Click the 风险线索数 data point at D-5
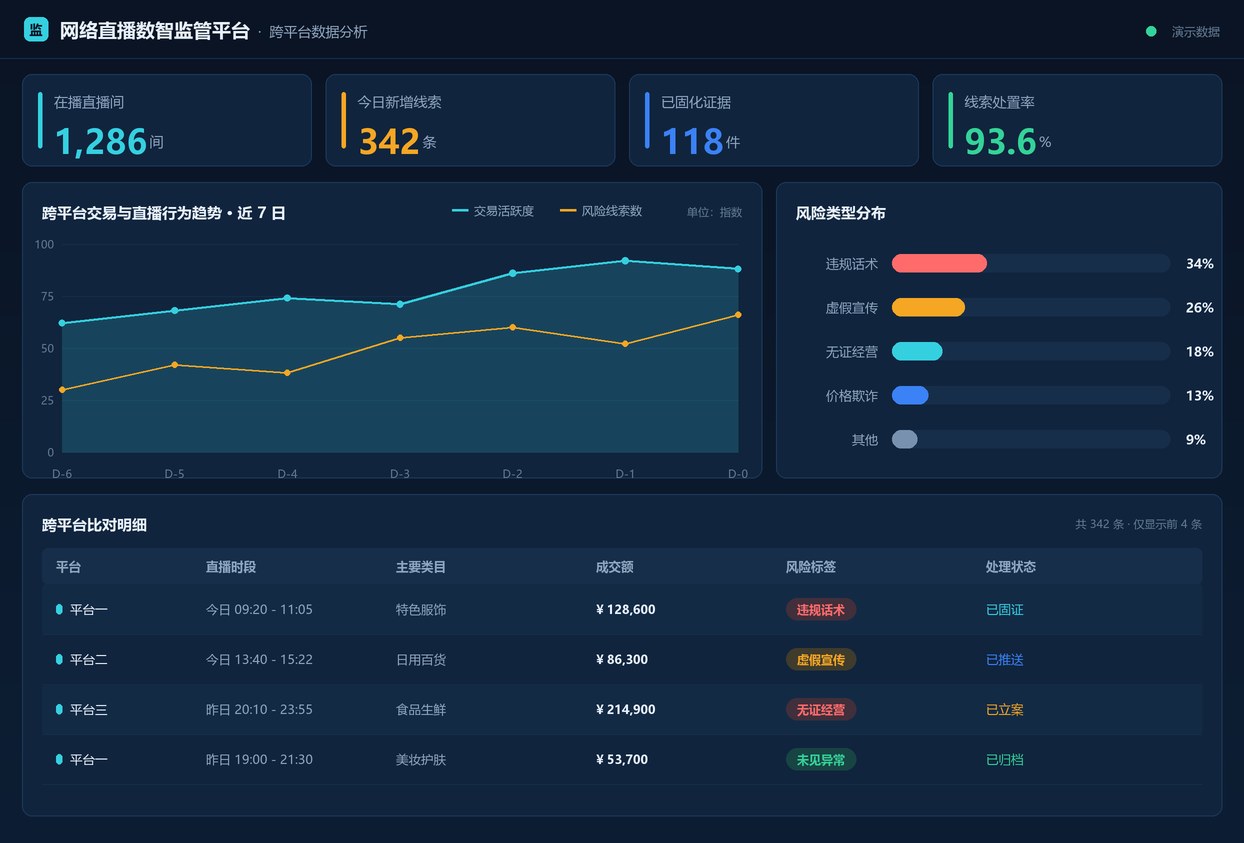 (x=175, y=365)
